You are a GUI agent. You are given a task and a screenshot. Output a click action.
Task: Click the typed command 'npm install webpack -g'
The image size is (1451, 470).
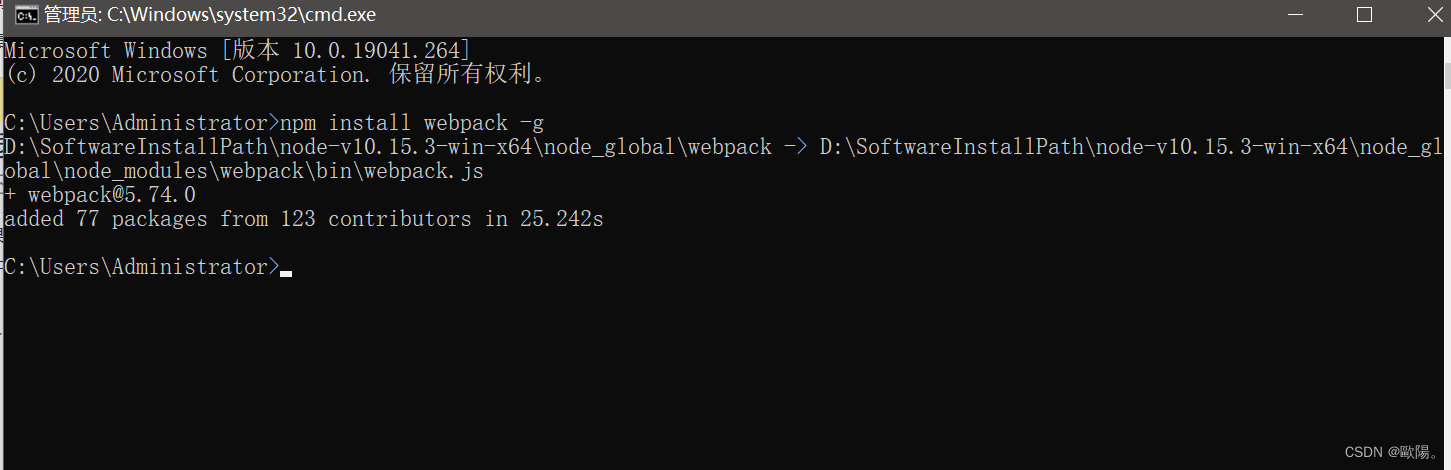pos(412,123)
